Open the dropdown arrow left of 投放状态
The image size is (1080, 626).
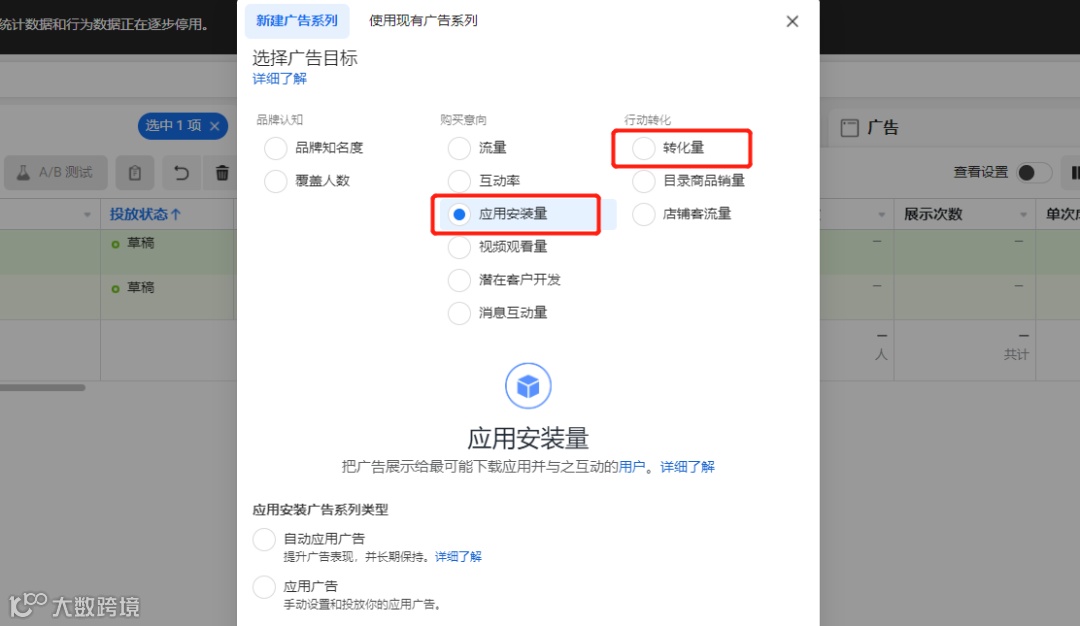coord(87,215)
